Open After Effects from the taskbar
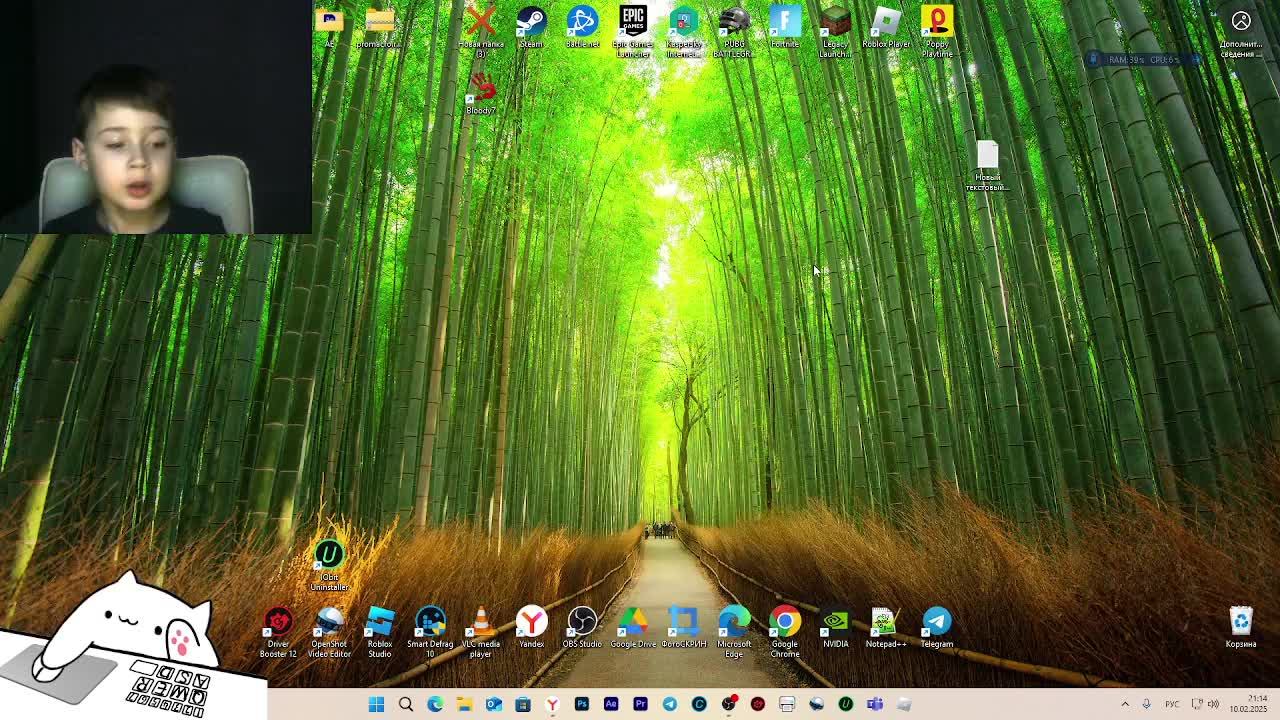1280x720 pixels. 611,704
